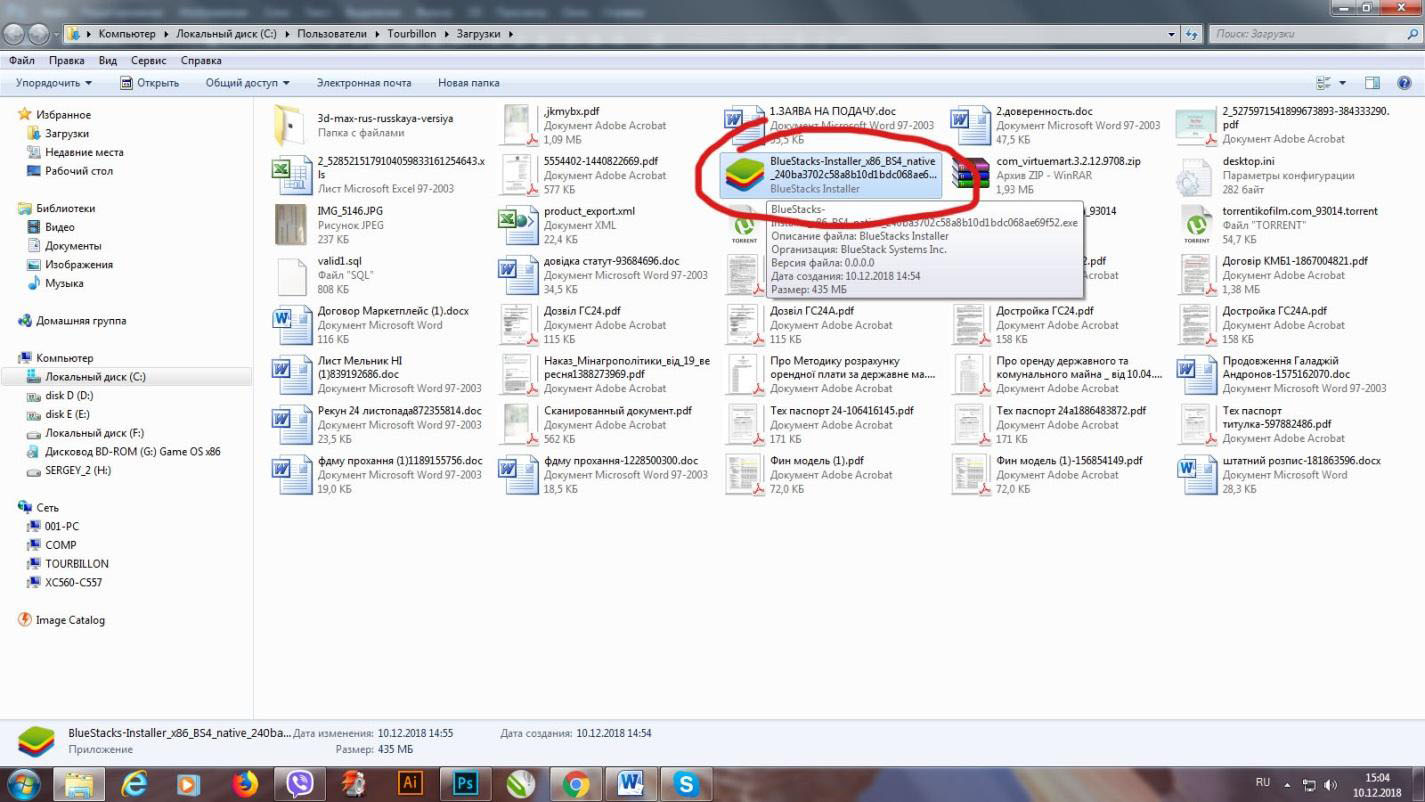Open the BlueStacks-Installer file icon
1425x802 pixels.
pos(744,175)
